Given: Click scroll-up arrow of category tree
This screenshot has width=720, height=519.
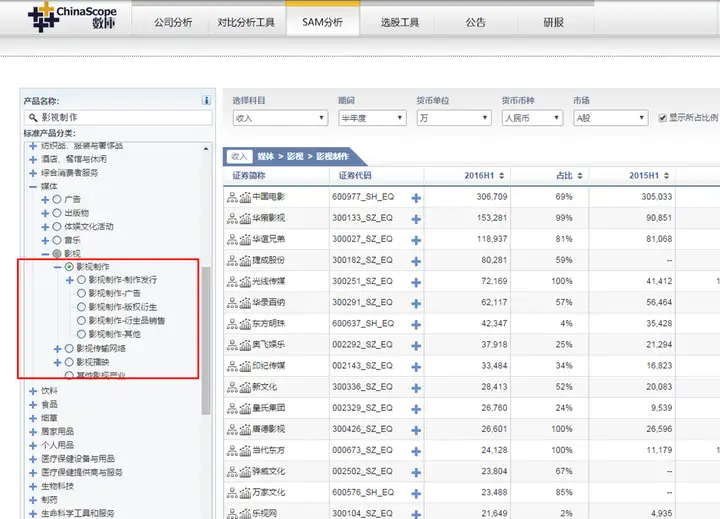Looking at the screenshot, I should coord(206,148).
